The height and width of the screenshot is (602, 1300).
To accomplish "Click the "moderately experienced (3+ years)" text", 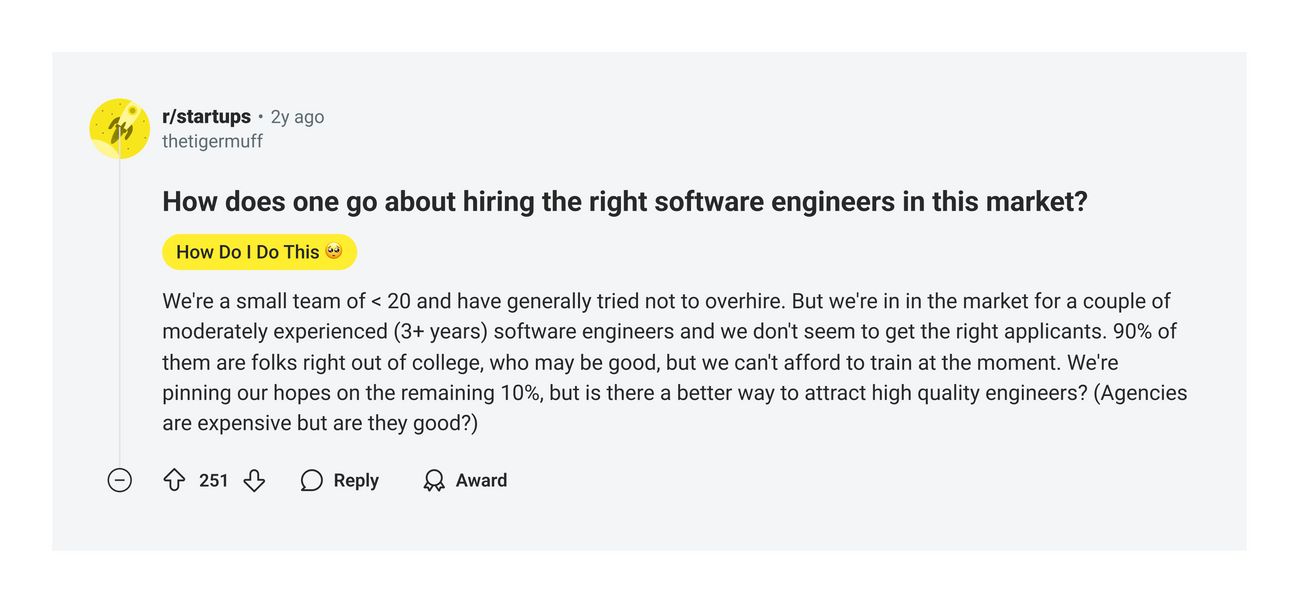I will pyautogui.click(x=325, y=332).
